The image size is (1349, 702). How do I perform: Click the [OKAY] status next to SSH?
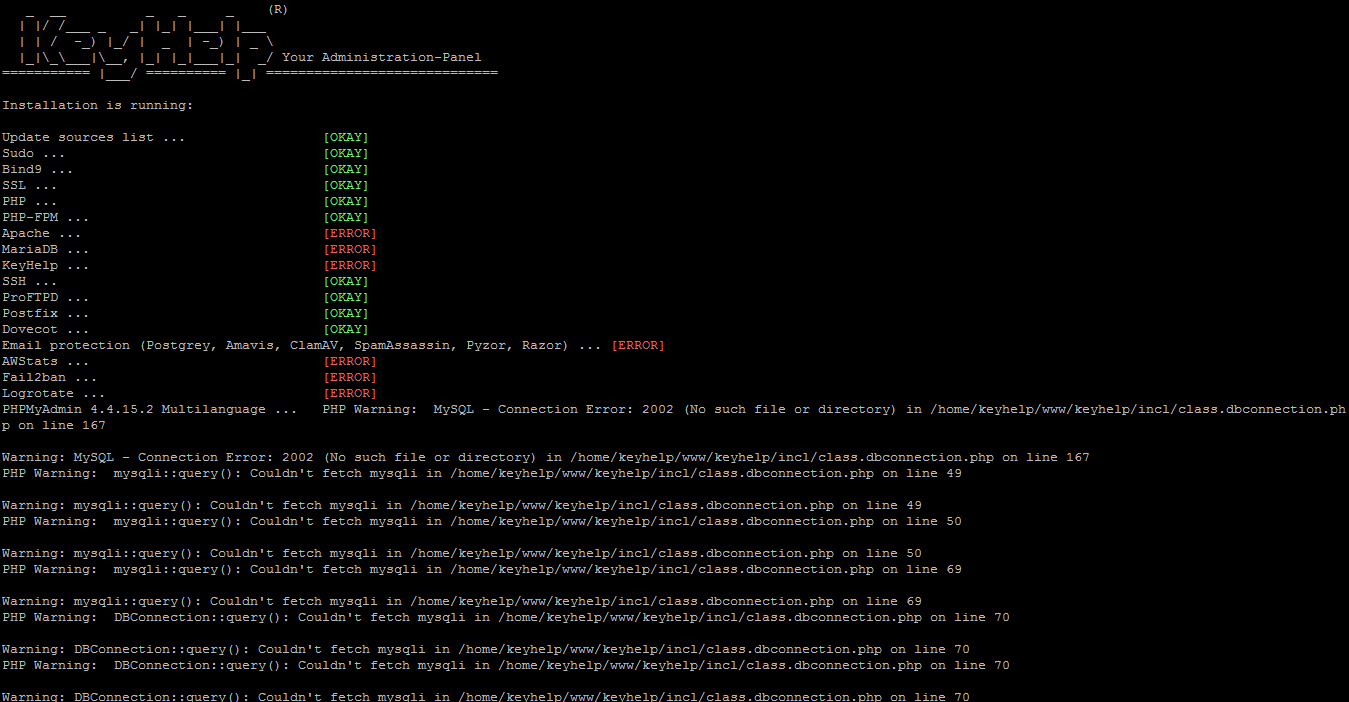click(345, 281)
